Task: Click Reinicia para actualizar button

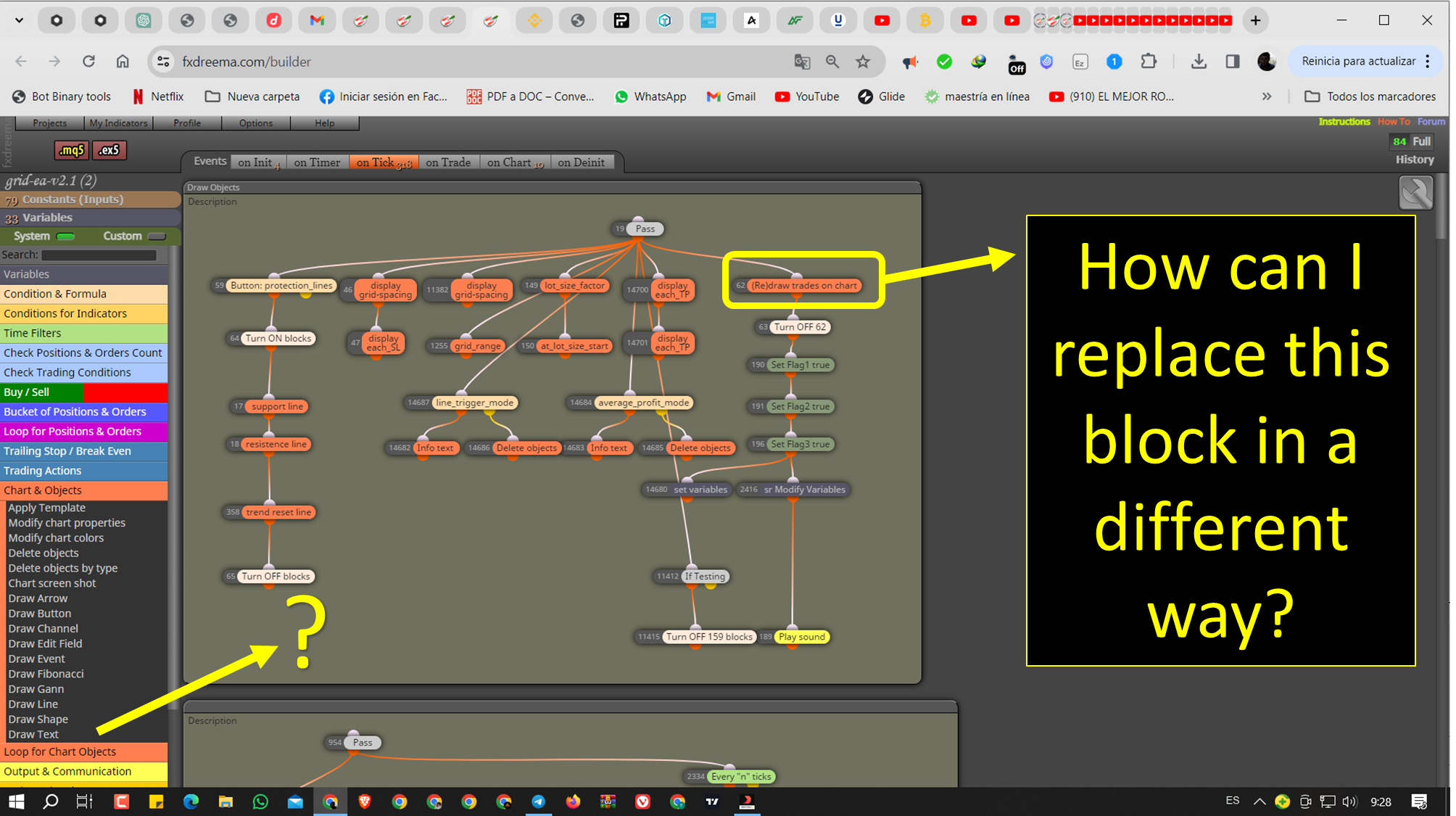Action: pos(1358,62)
